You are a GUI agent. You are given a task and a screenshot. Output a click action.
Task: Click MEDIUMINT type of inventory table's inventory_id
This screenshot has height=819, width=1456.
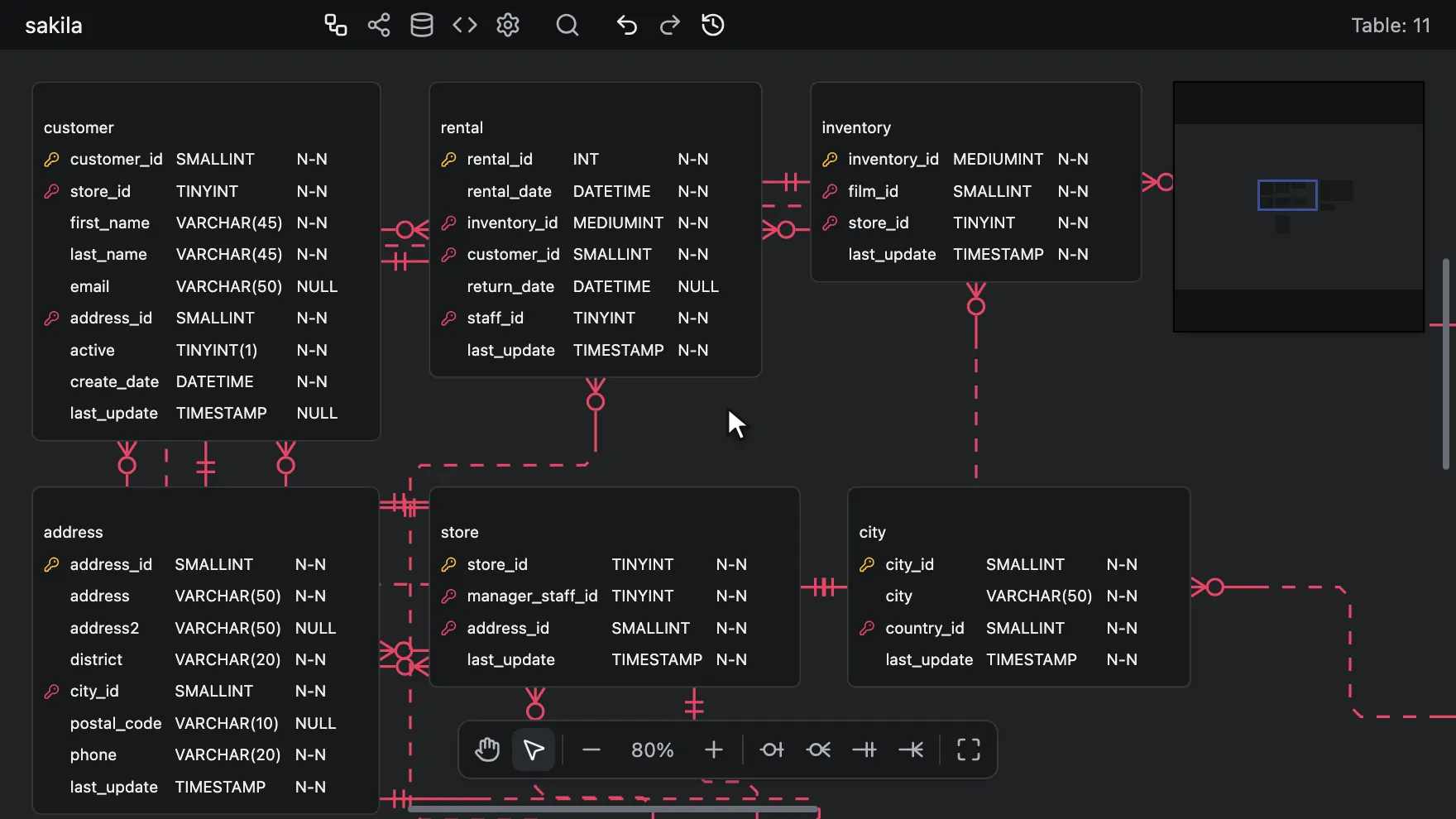point(998,159)
